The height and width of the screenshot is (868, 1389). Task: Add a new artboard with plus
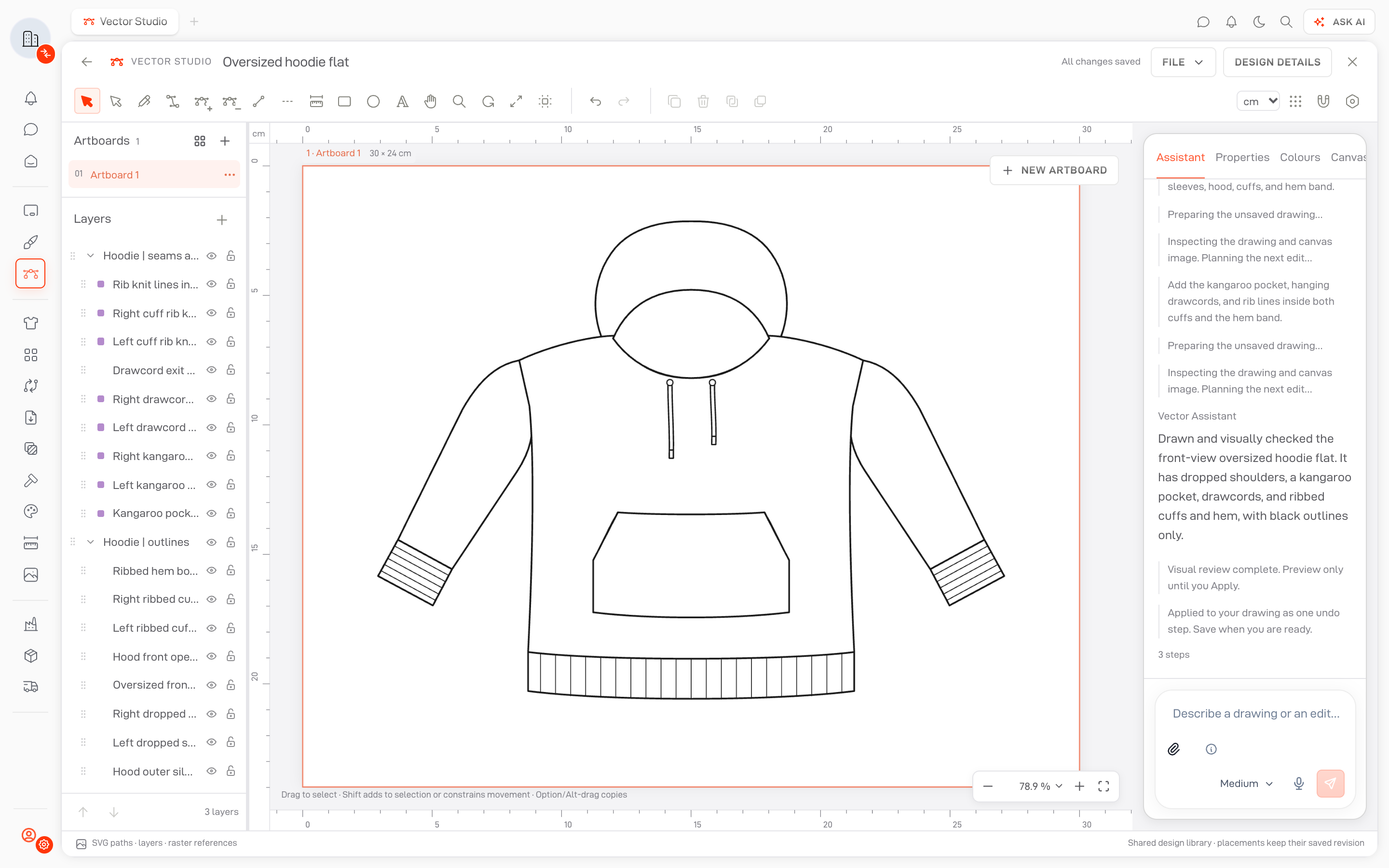click(x=225, y=141)
